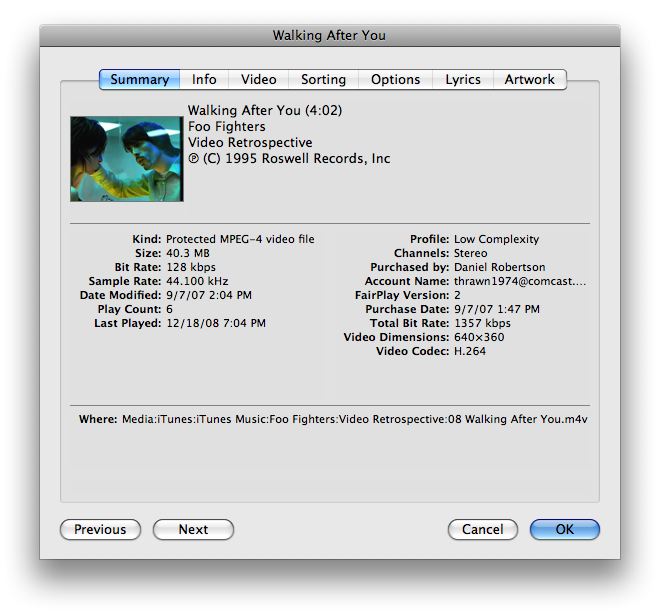Click the Video Codec value 'H.264'
The width and height of the screenshot is (660, 614).
click(x=470, y=351)
